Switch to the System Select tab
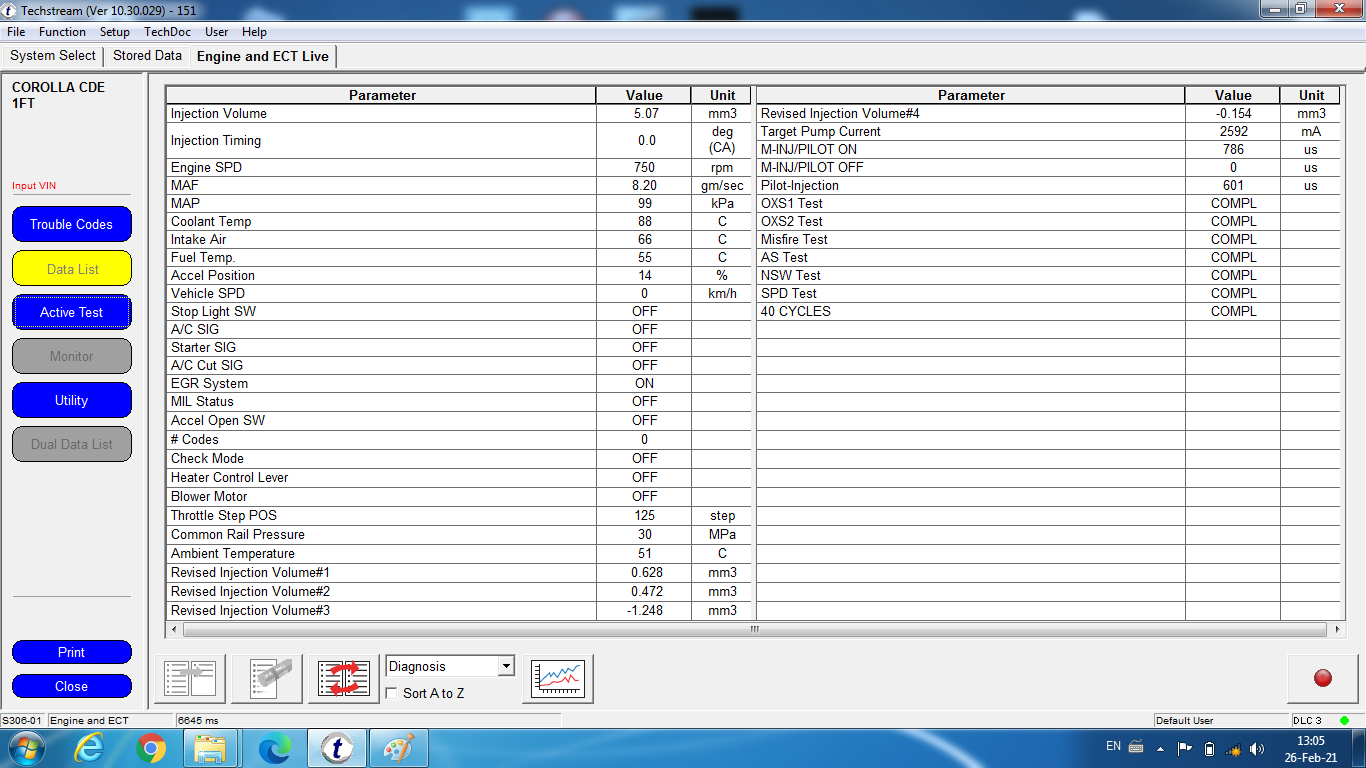Image resolution: width=1366 pixels, height=768 pixels. [53, 56]
